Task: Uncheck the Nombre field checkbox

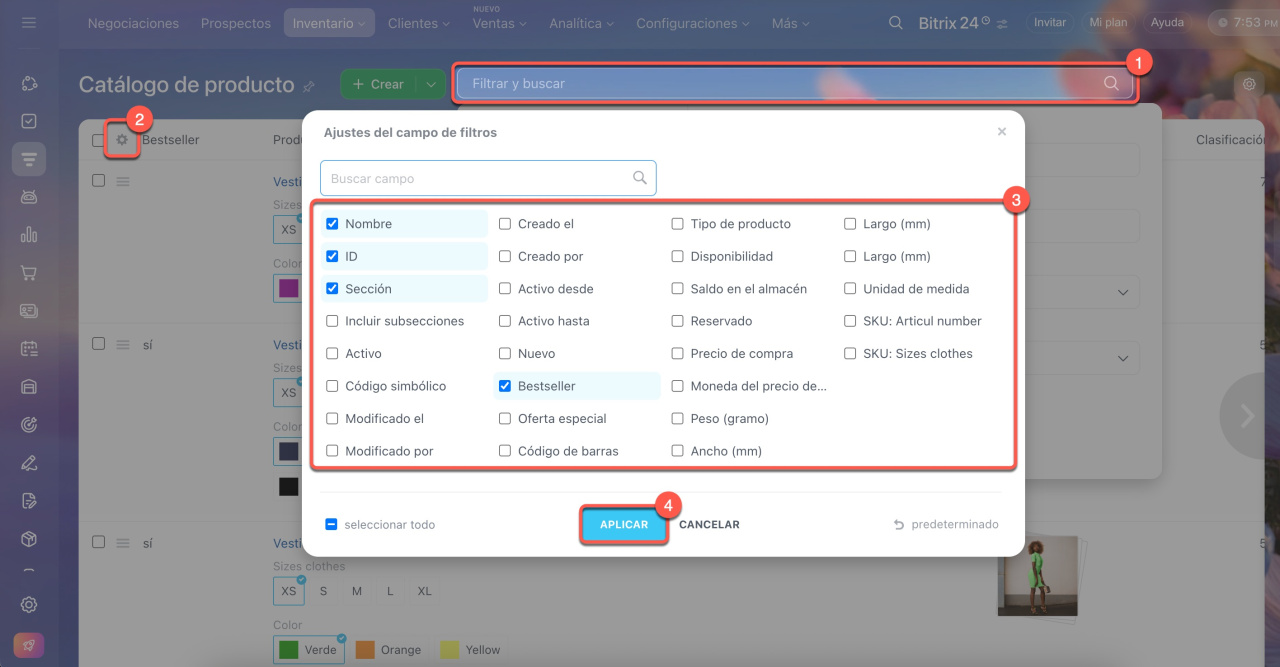Action: click(x=332, y=224)
